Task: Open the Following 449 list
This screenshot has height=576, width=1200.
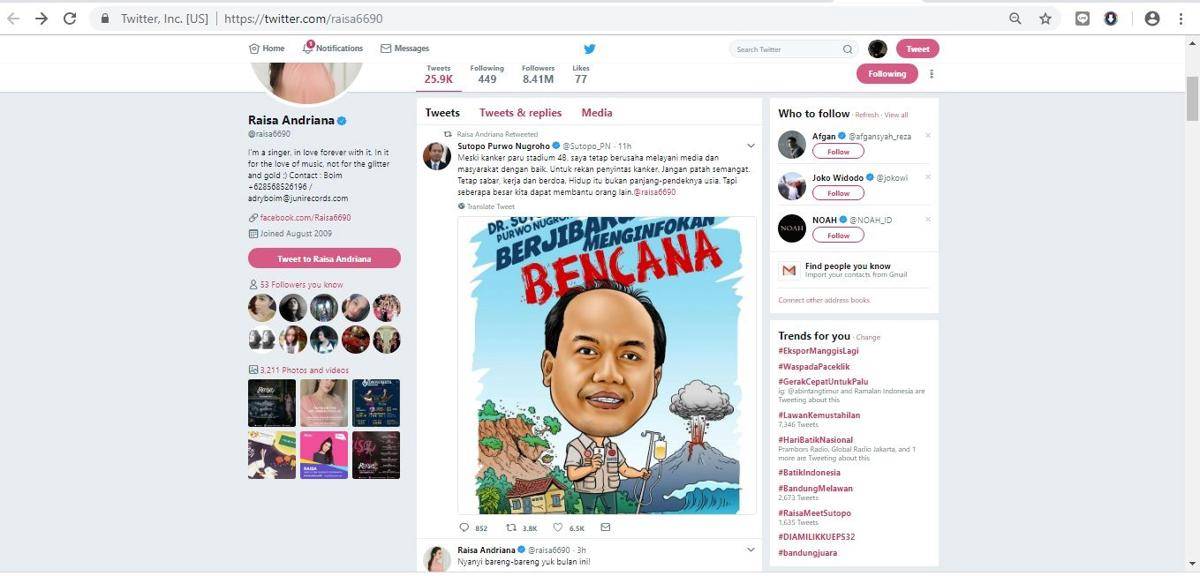Action: (x=487, y=74)
